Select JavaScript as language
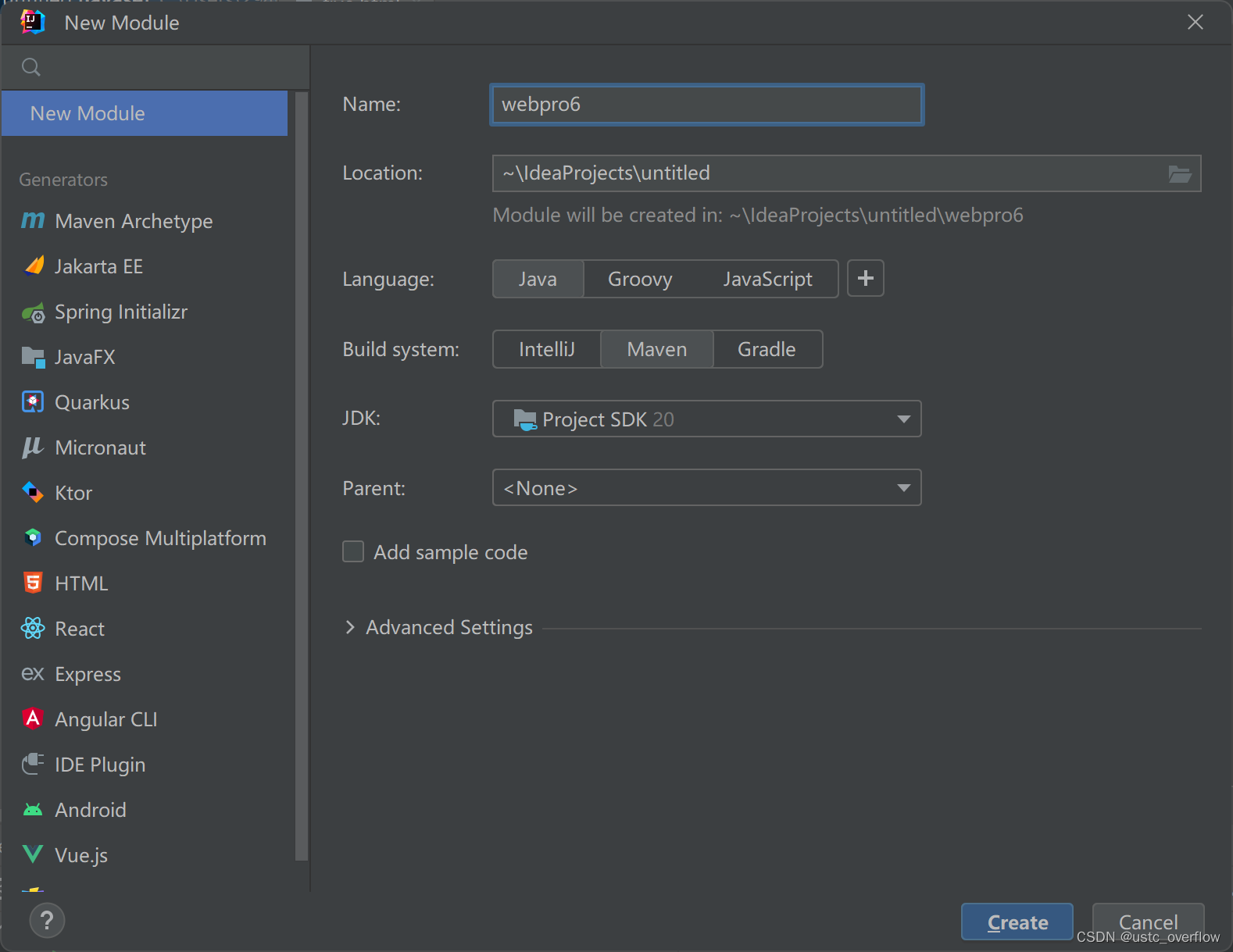The height and width of the screenshot is (952, 1233). coord(767,279)
